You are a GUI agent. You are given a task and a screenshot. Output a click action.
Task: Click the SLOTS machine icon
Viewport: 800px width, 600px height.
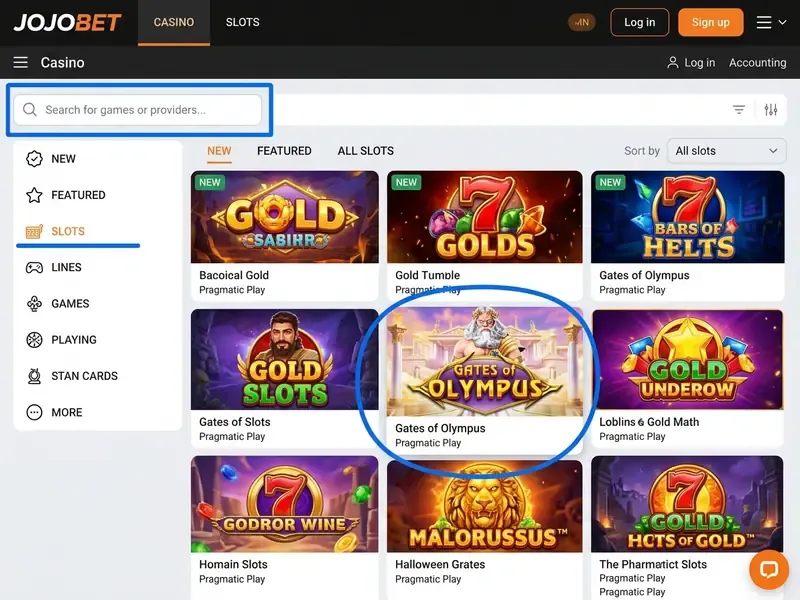(x=34, y=231)
